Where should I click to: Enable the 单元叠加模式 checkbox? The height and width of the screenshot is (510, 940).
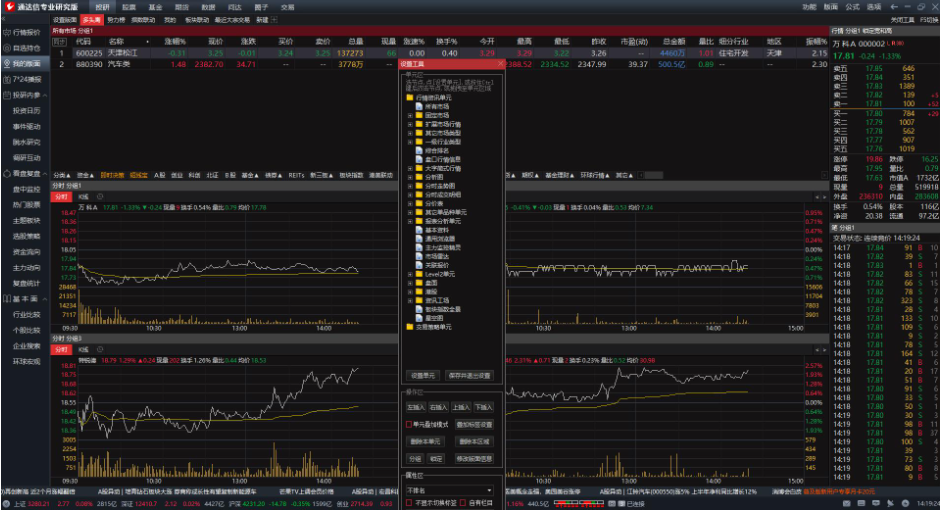[409, 424]
